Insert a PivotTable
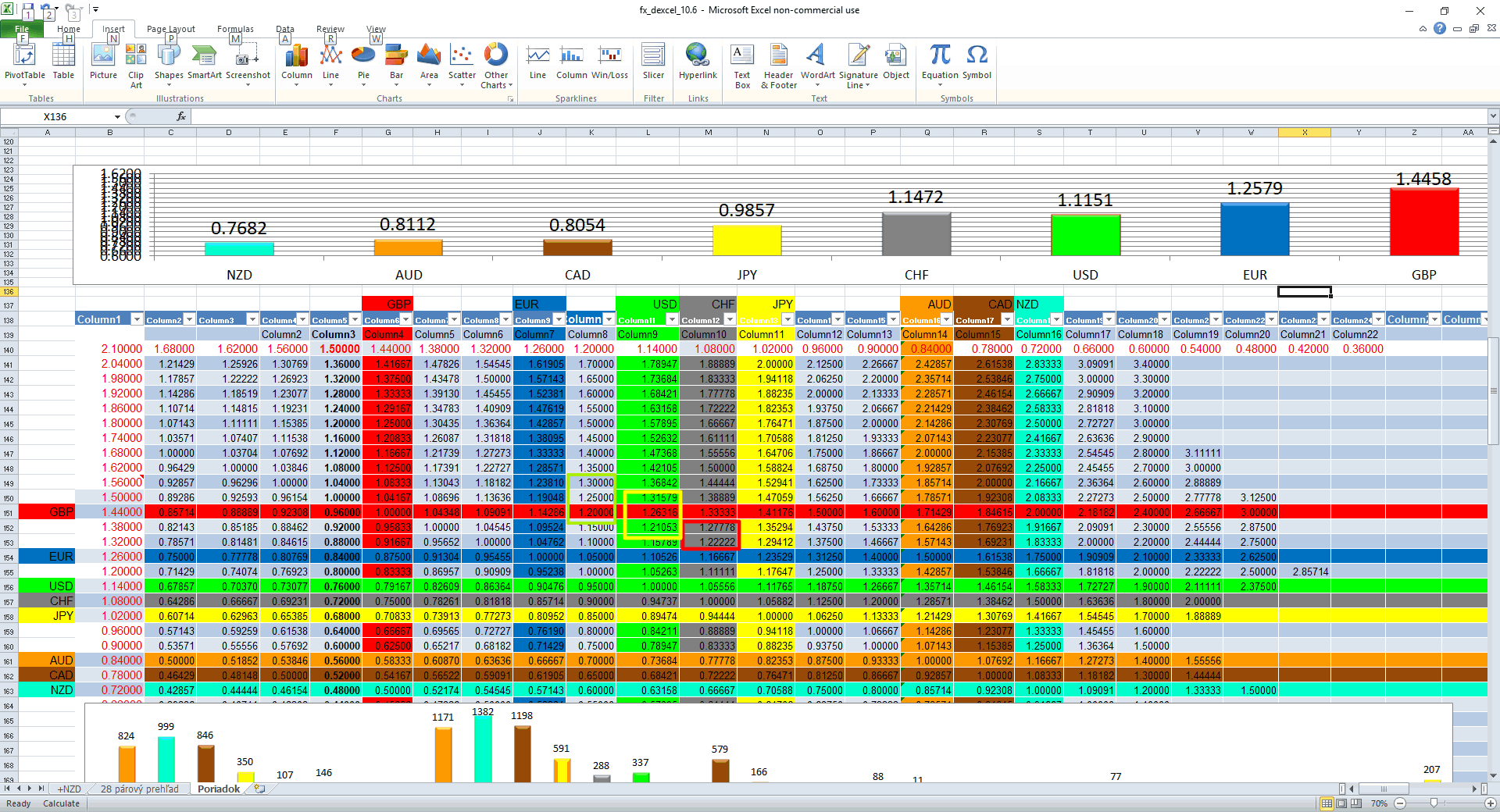The width and height of the screenshot is (1500, 812). 25,65
